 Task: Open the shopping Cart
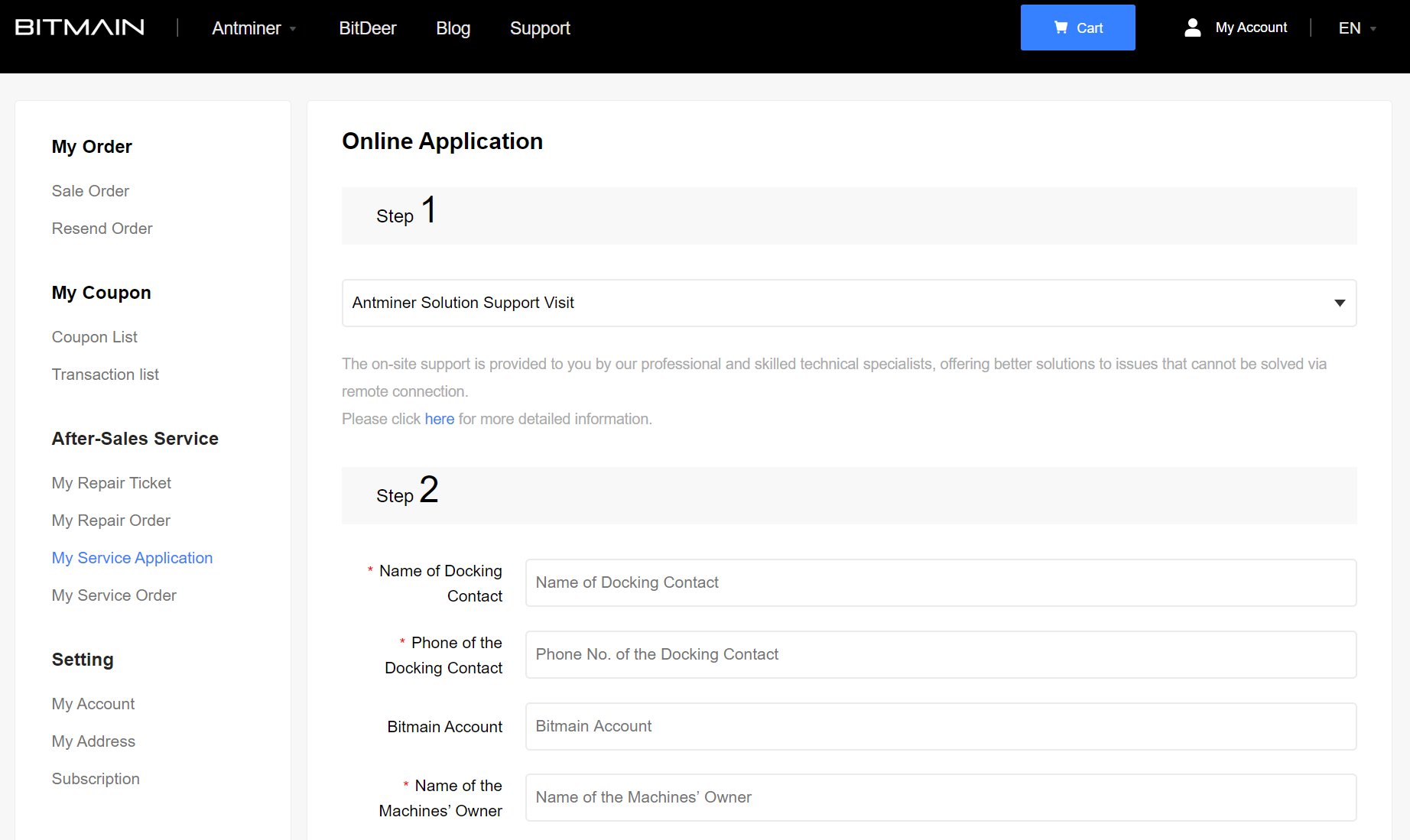[1077, 28]
